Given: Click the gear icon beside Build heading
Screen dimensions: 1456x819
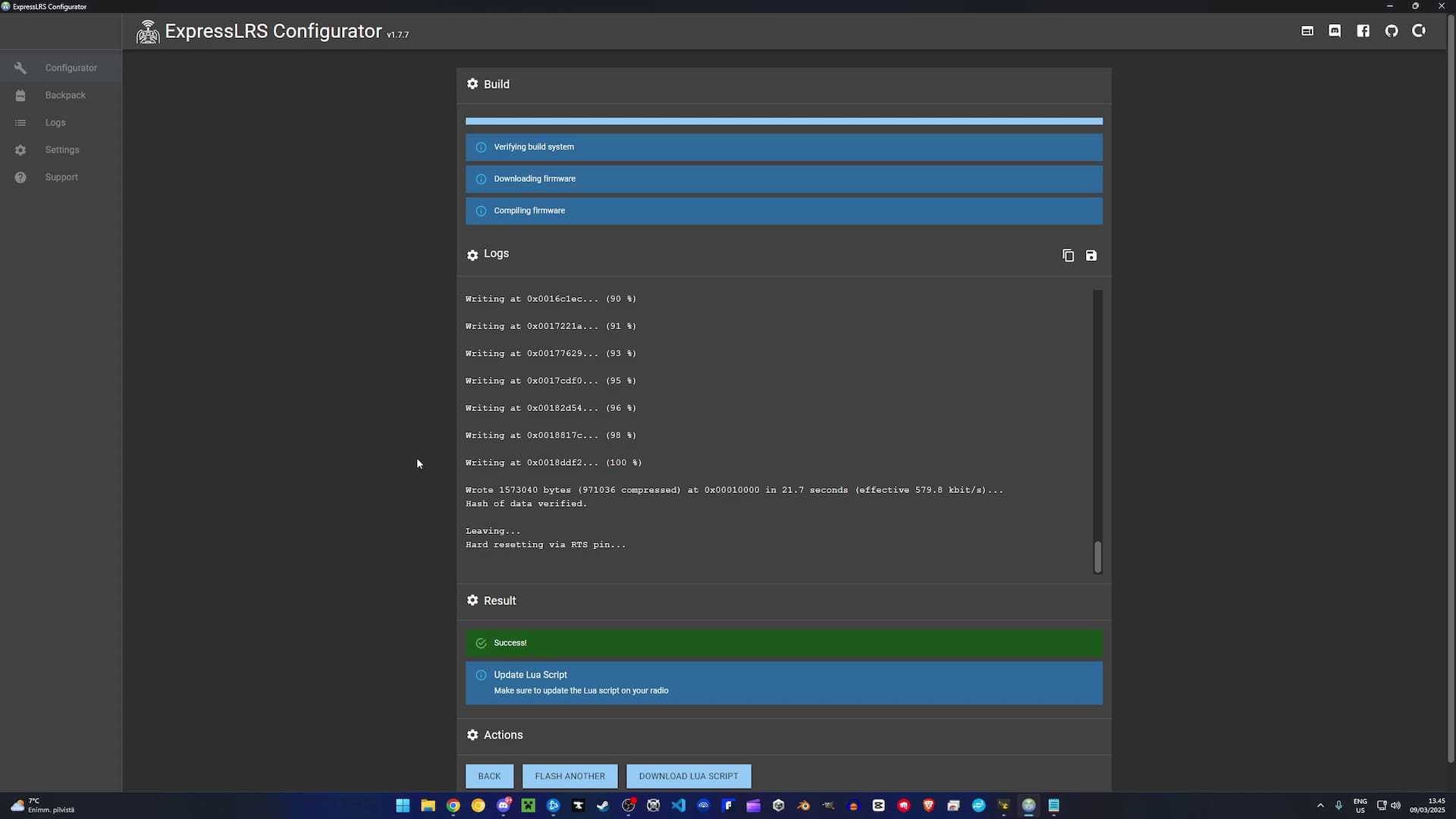Looking at the screenshot, I should click(x=472, y=84).
